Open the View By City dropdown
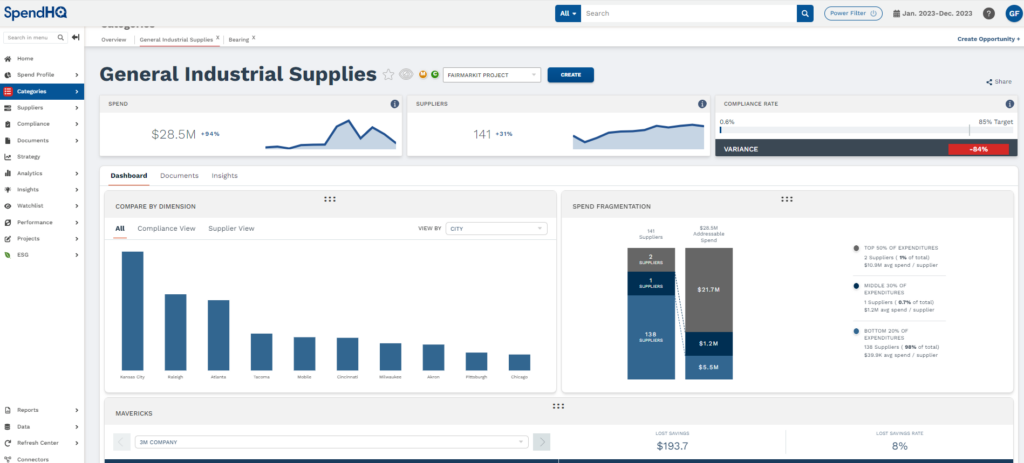The width and height of the screenshot is (1024, 463). coord(496,229)
